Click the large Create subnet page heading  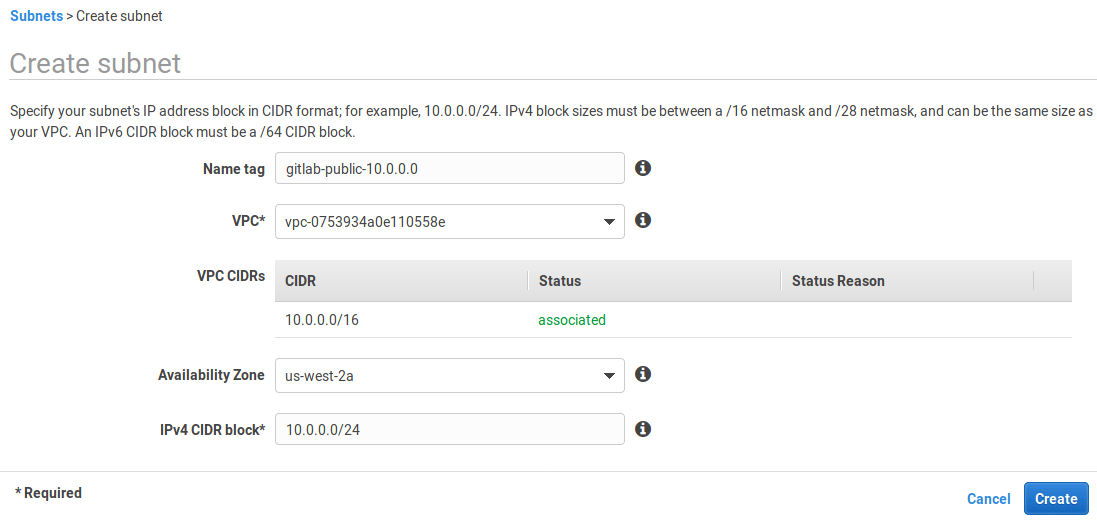coord(95,64)
